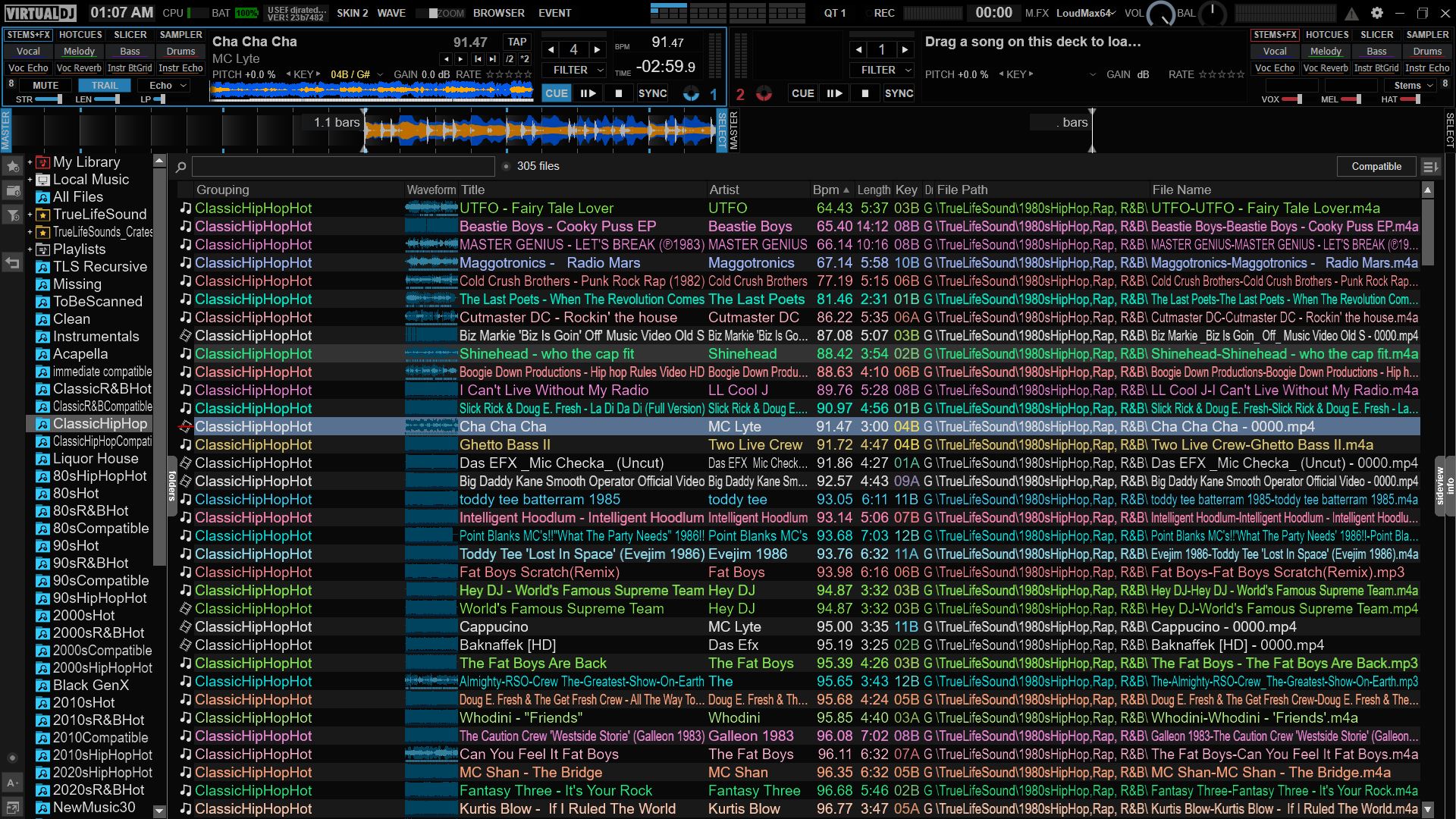The image size is (1456, 819).
Task: Click the Compatible filter button
Action: tap(1376, 167)
